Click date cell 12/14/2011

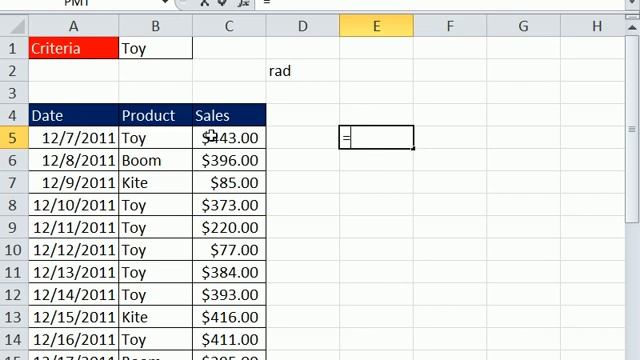(x=73, y=295)
